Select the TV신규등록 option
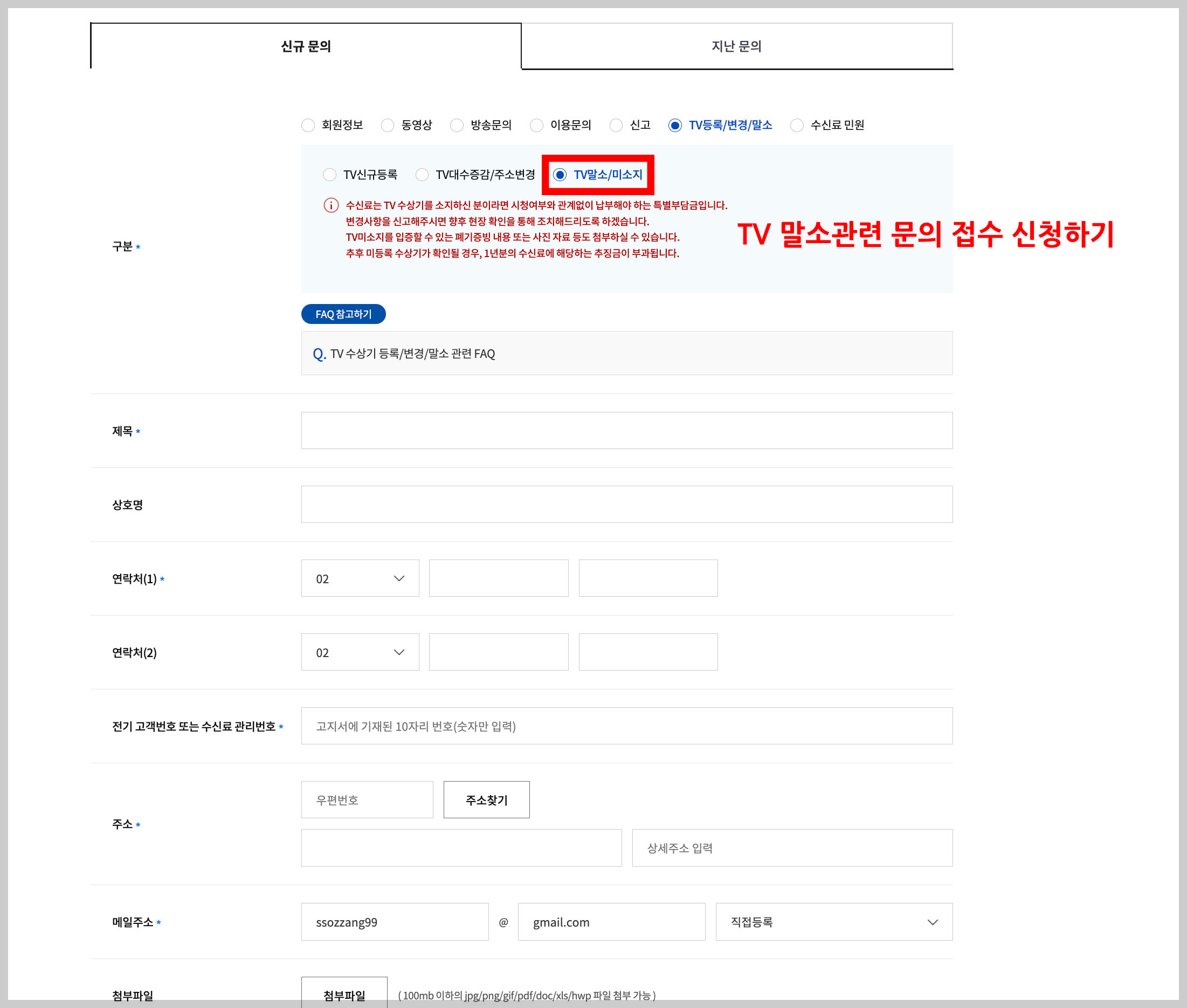 [330, 175]
